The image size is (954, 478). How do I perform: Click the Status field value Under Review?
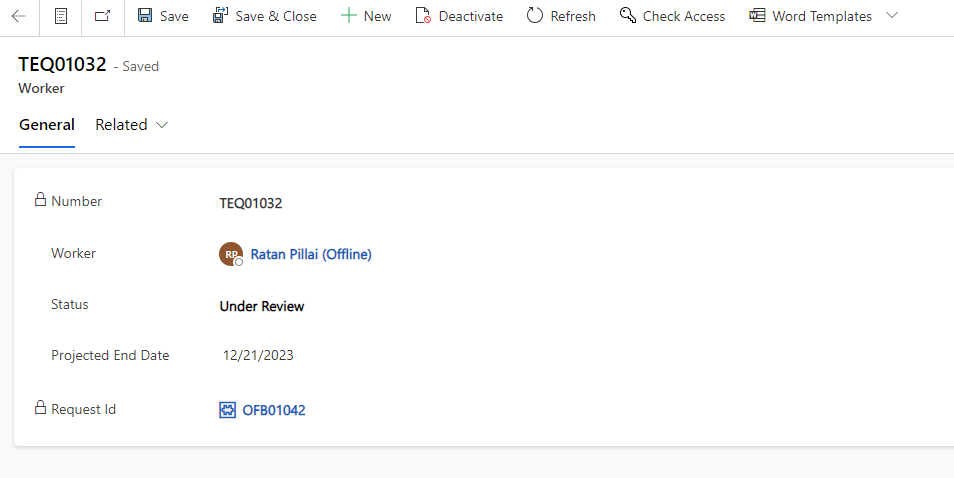click(x=262, y=306)
